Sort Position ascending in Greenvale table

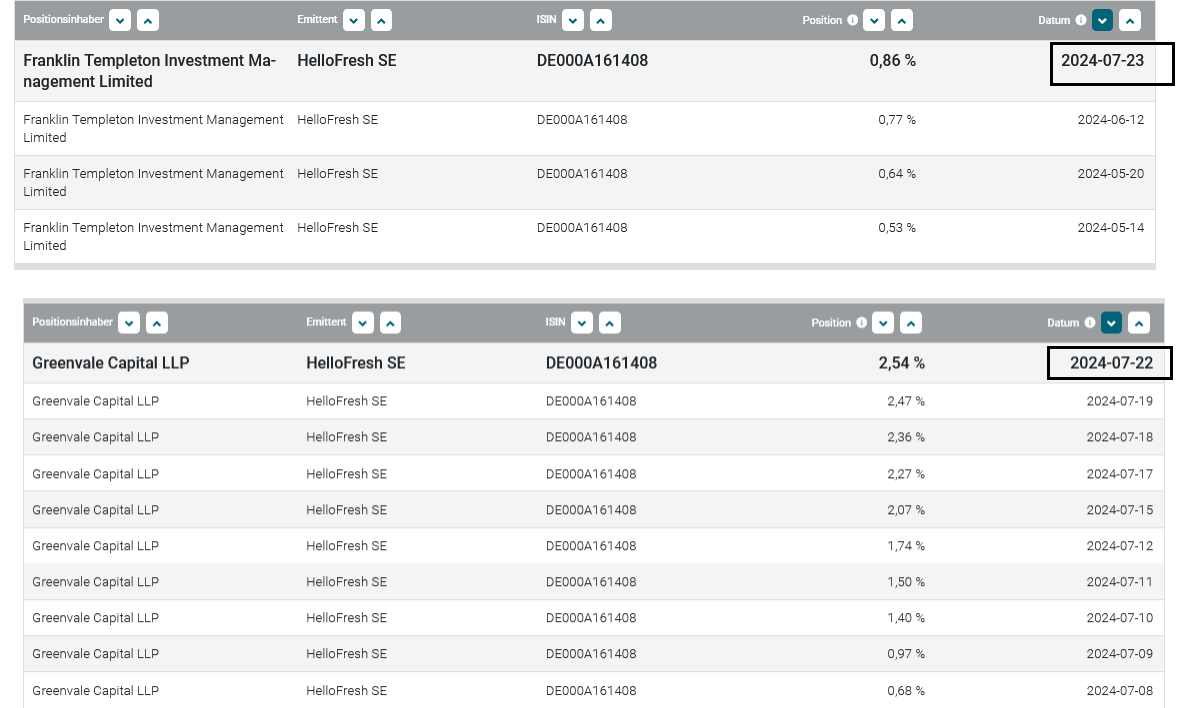click(x=911, y=323)
